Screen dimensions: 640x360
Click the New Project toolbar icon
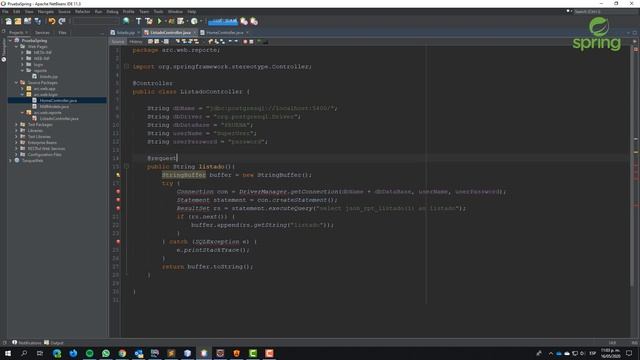point(18,21)
